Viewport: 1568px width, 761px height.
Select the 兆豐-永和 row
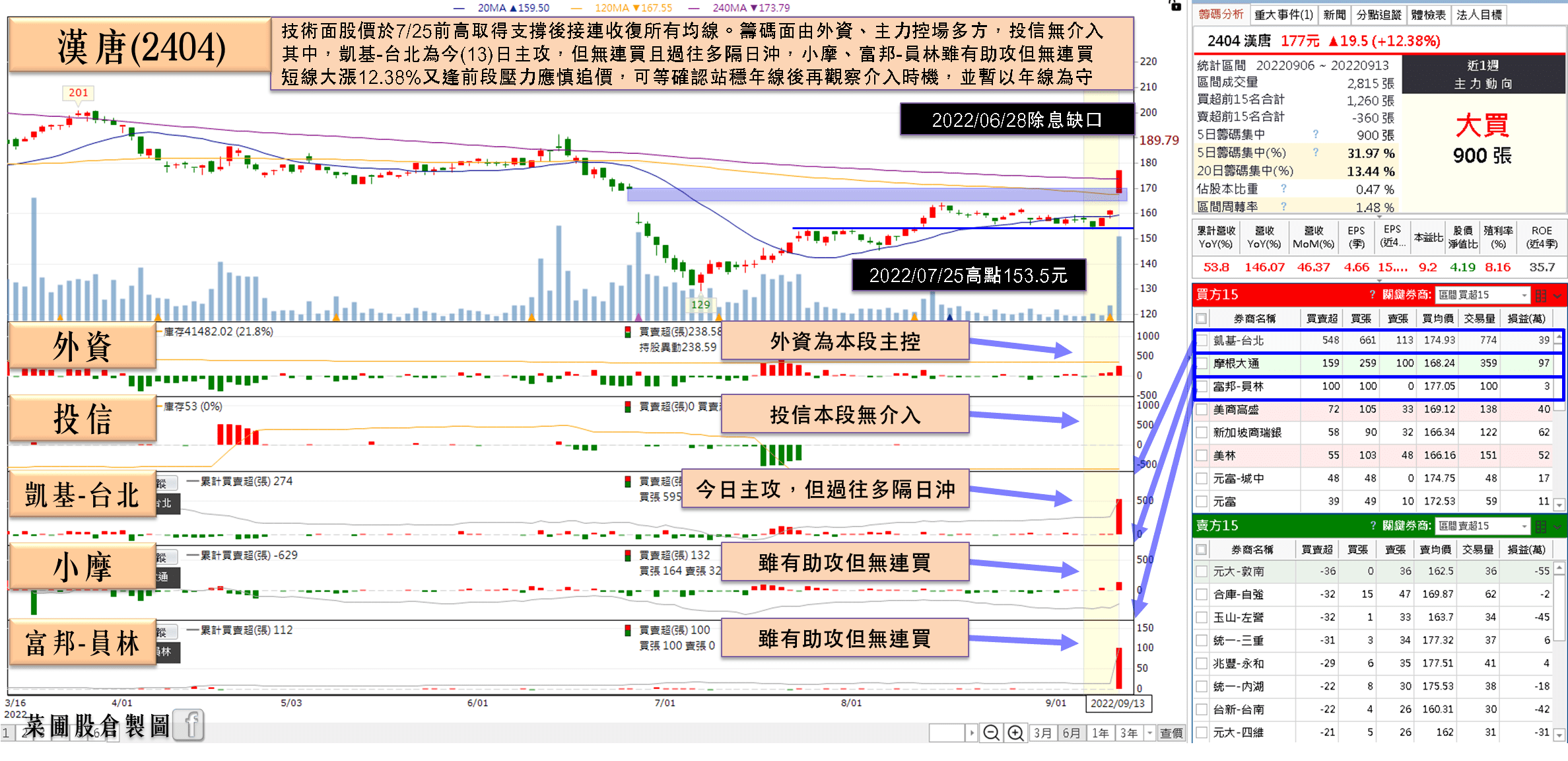click(1372, 663)
